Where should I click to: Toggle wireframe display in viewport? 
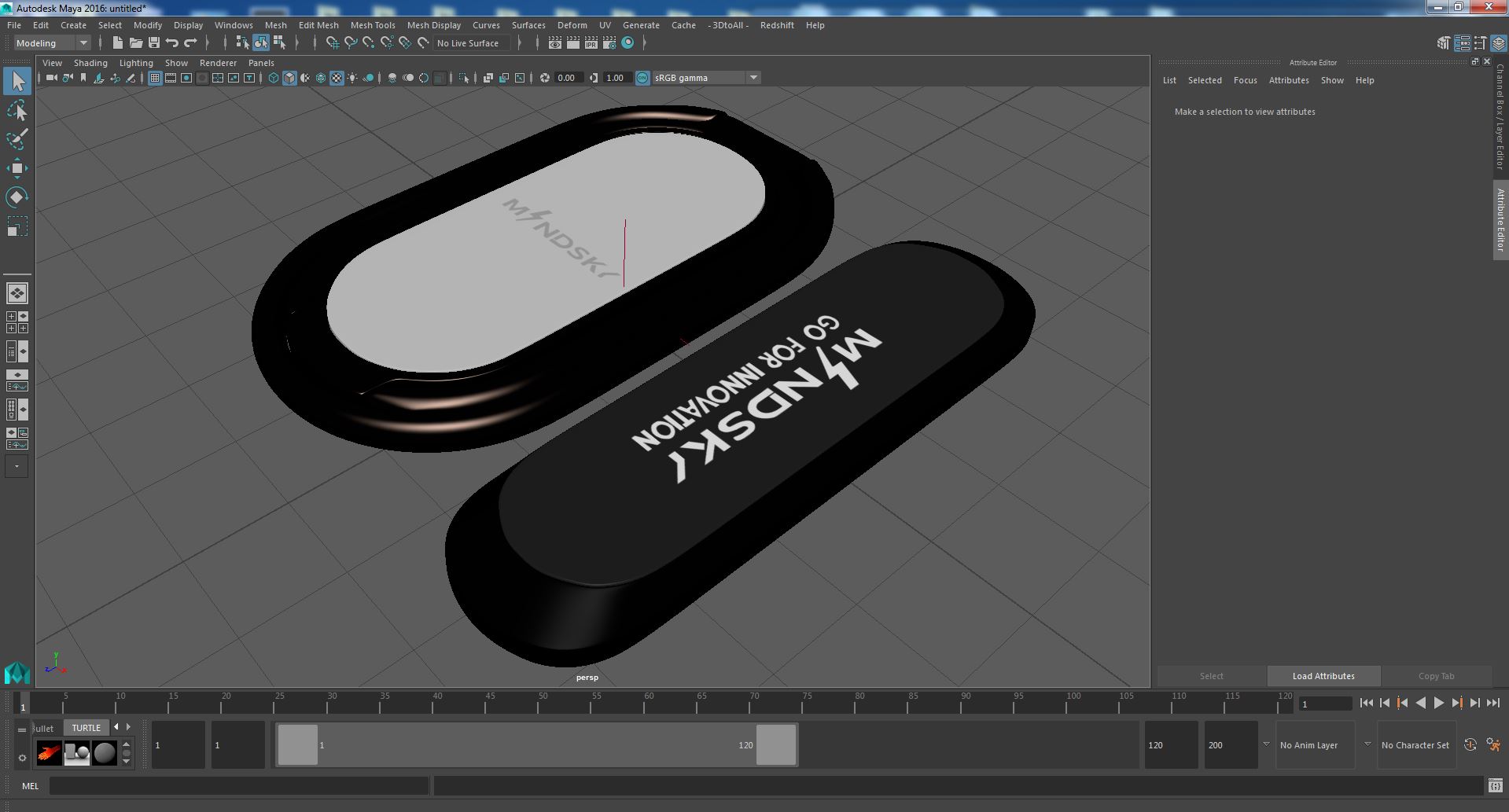point(274,78)
